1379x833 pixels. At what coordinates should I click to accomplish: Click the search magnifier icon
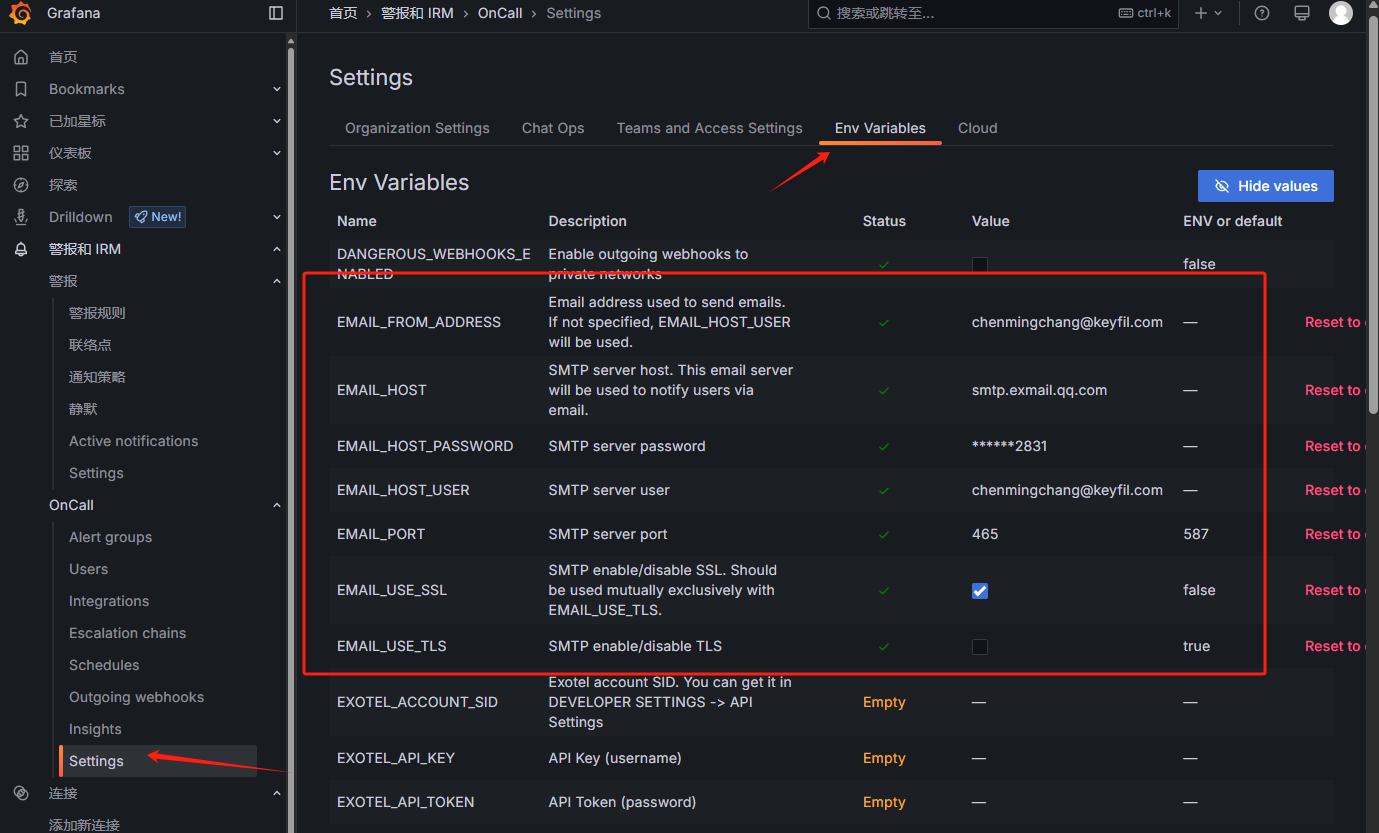824,13
